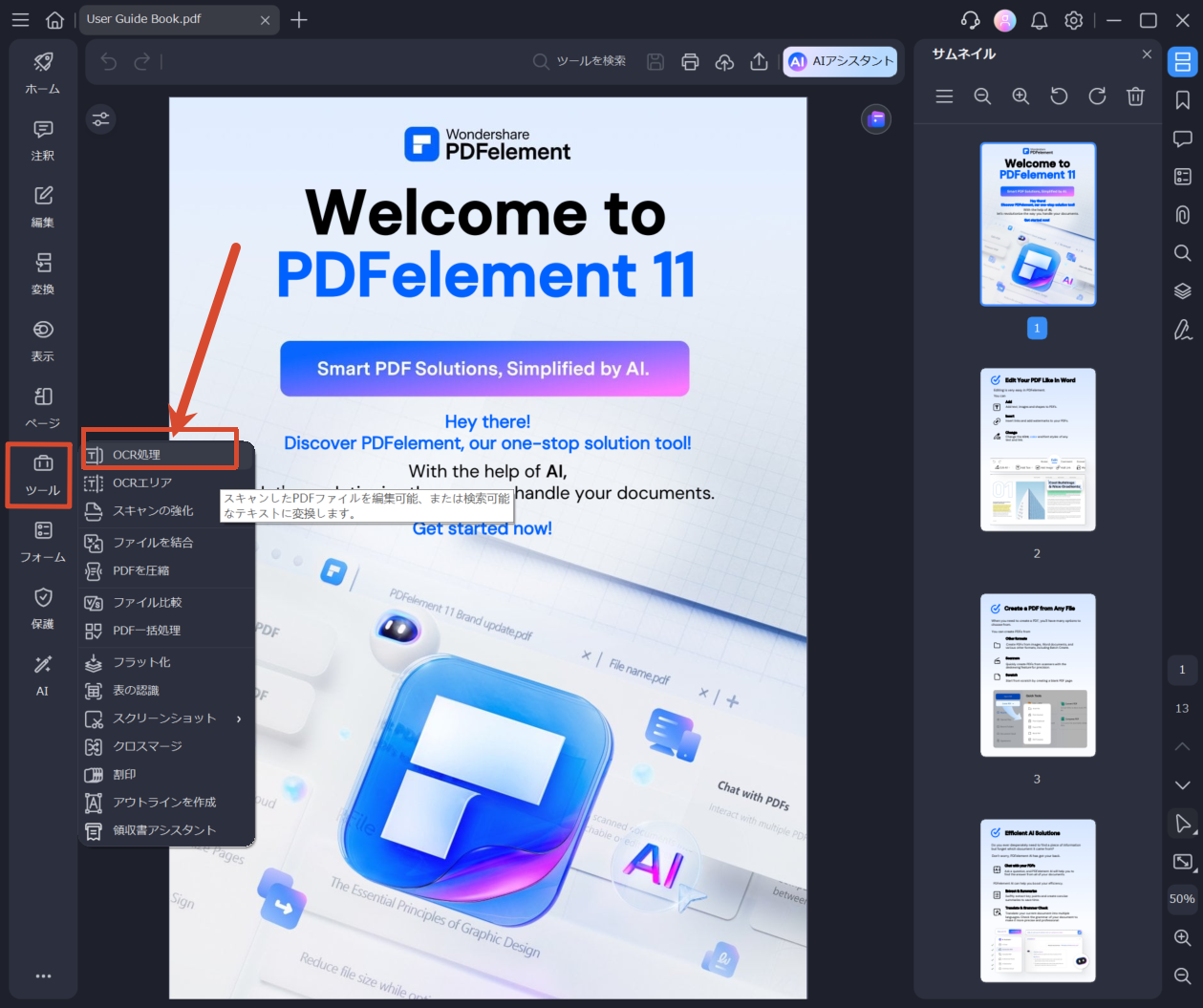Share the document via the export icon
The height and width of the screenshot is (1008, 1203).
(759, 62)
